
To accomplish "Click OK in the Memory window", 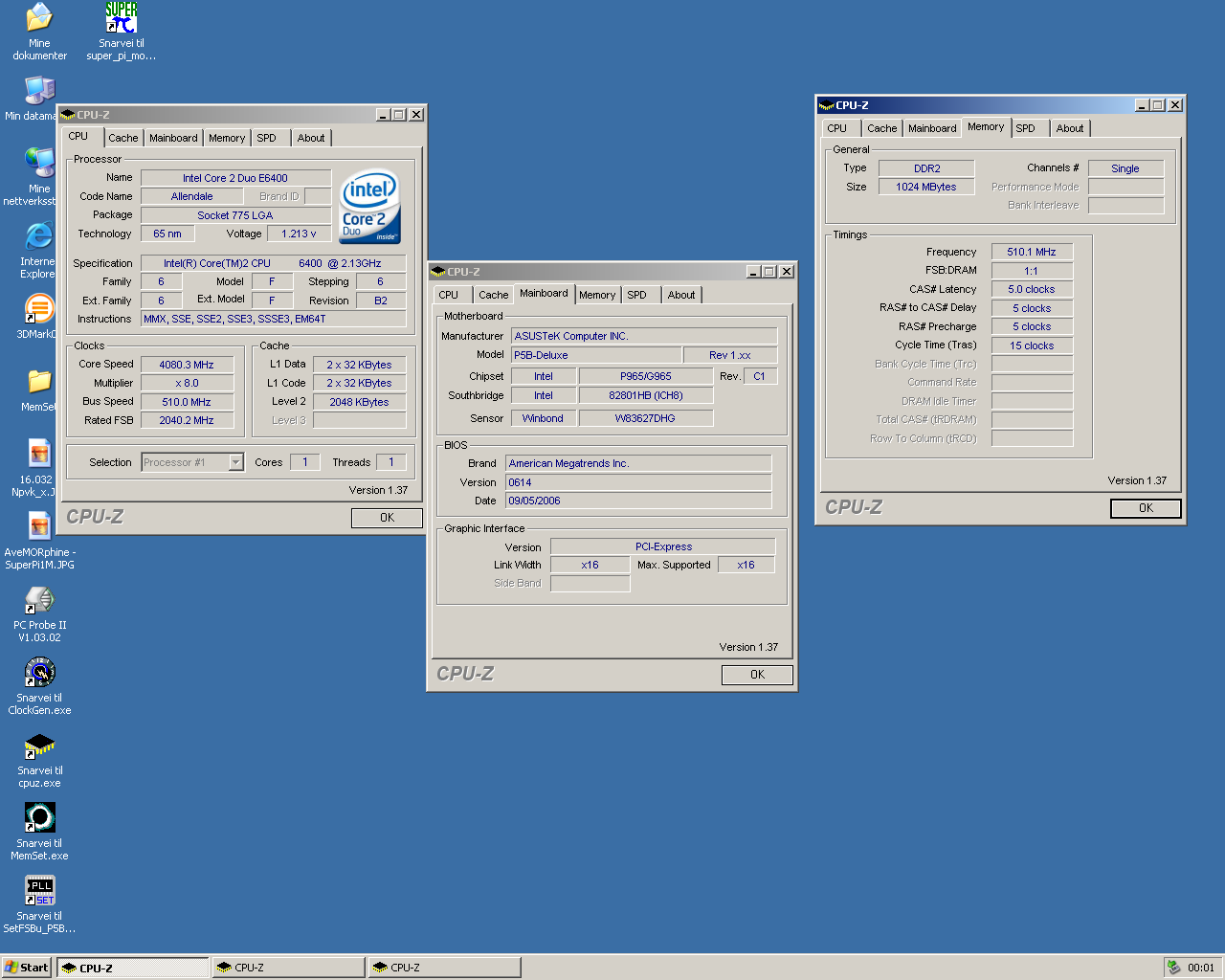I will (1146, 508).
